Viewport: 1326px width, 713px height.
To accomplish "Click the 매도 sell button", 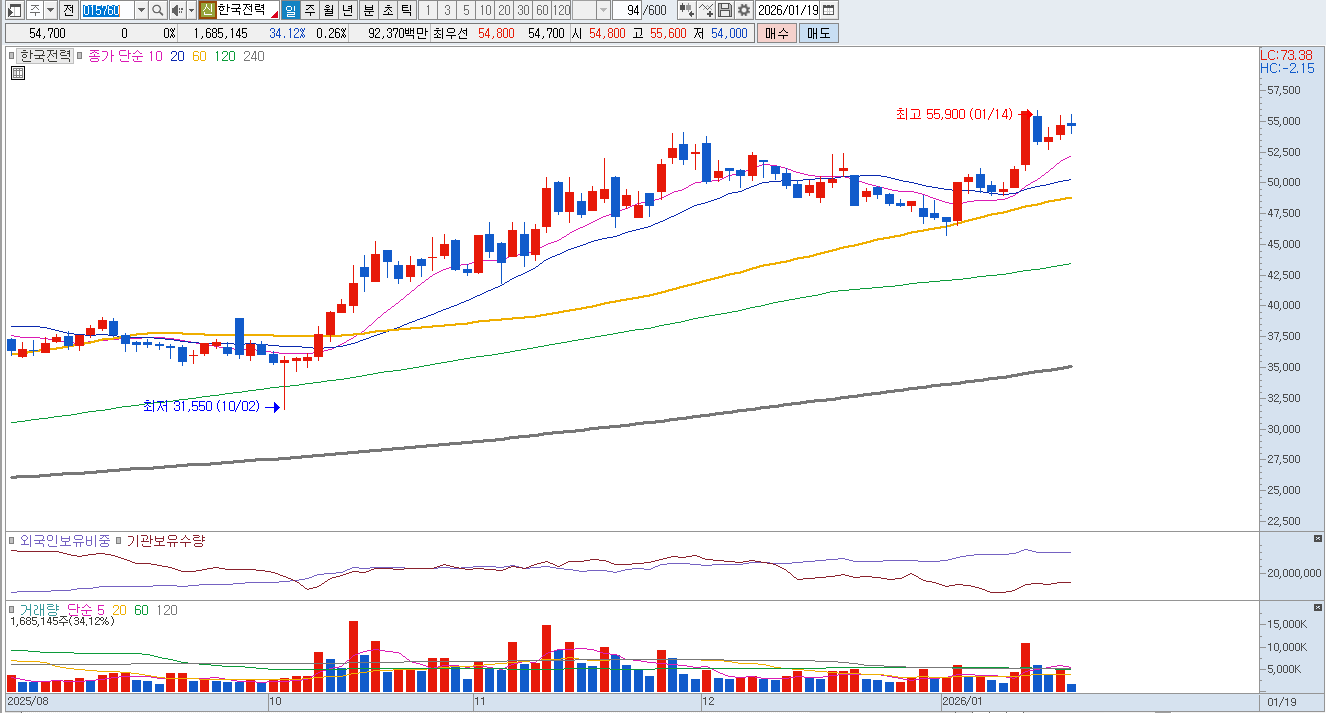I will pyautogui.click(x=818, y=33).
